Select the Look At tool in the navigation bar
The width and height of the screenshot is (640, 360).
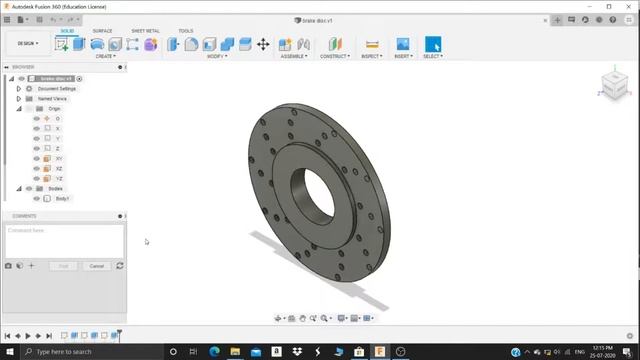(291, 318)
